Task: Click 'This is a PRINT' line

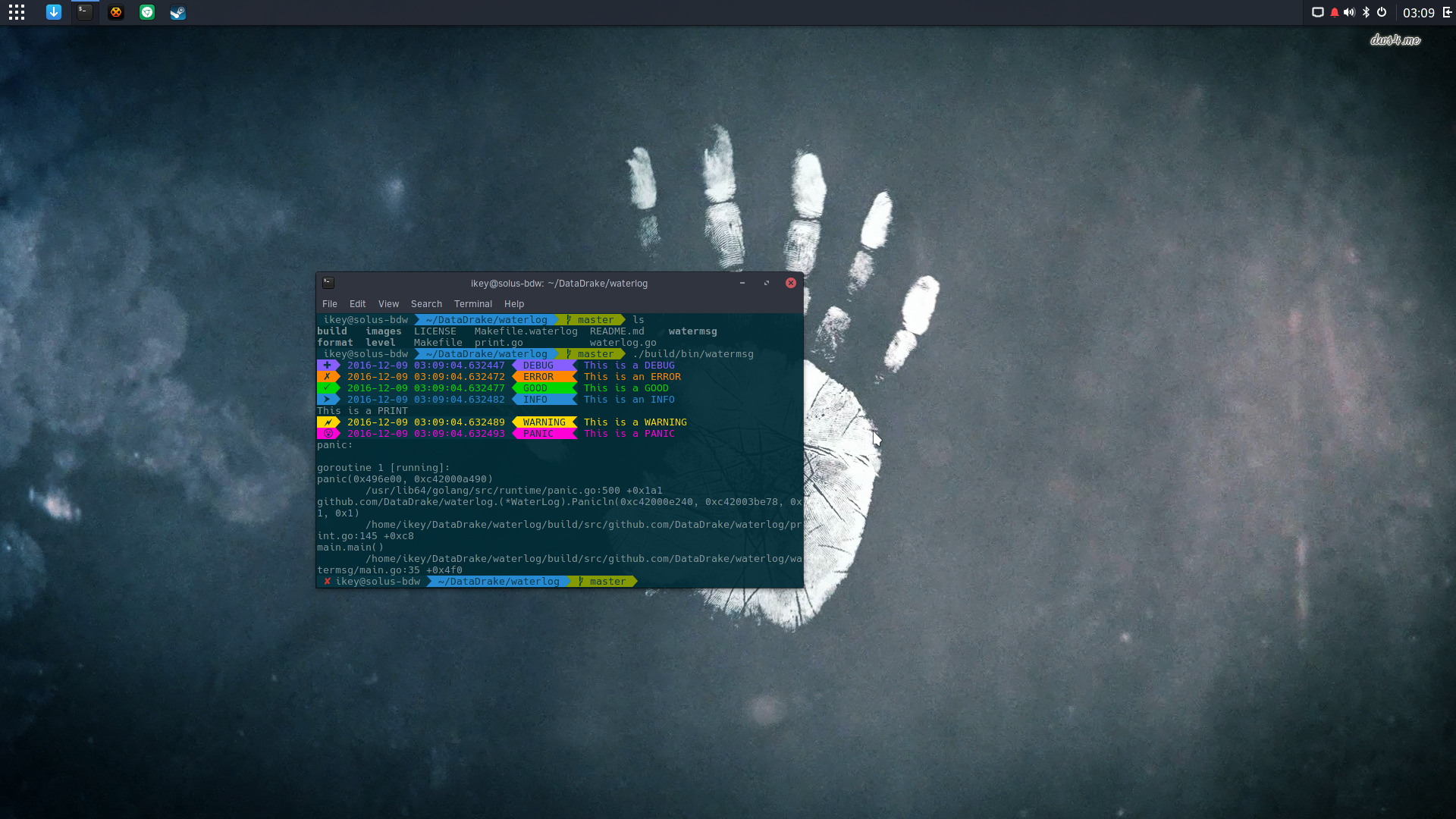Action: [x=362, y=411]
